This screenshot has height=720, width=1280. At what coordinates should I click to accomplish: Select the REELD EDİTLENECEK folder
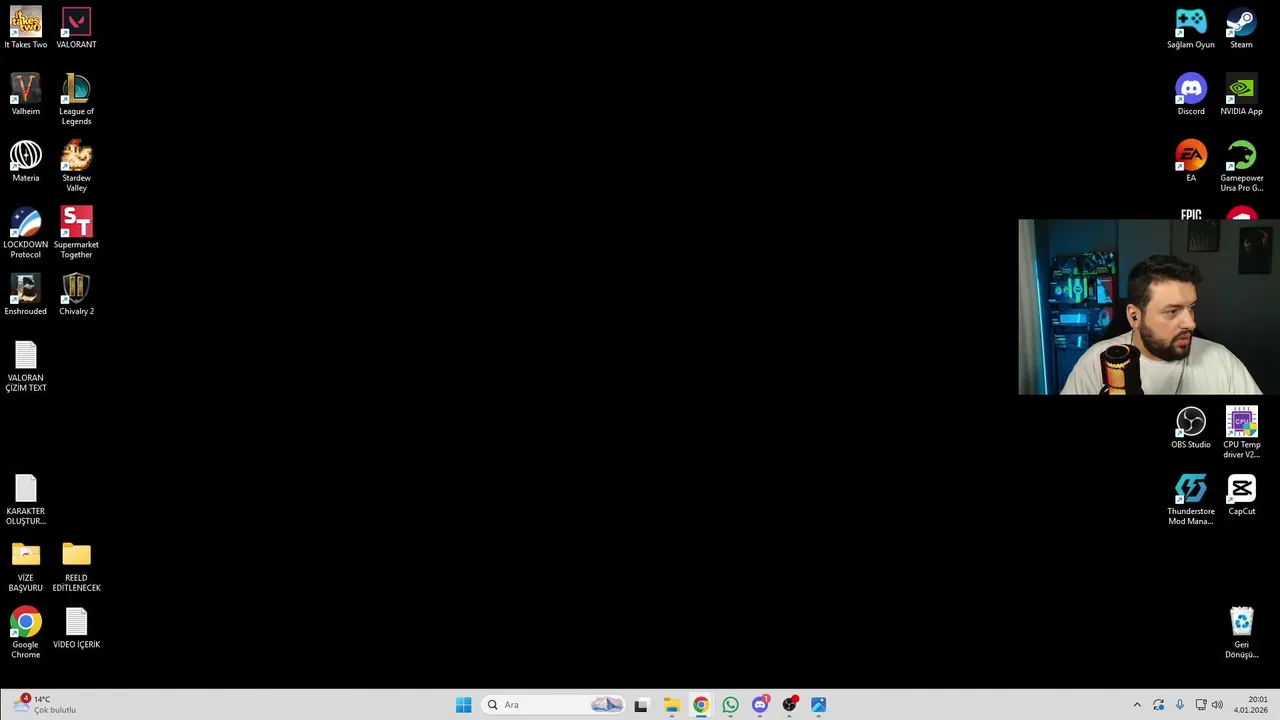click(76, 566)
